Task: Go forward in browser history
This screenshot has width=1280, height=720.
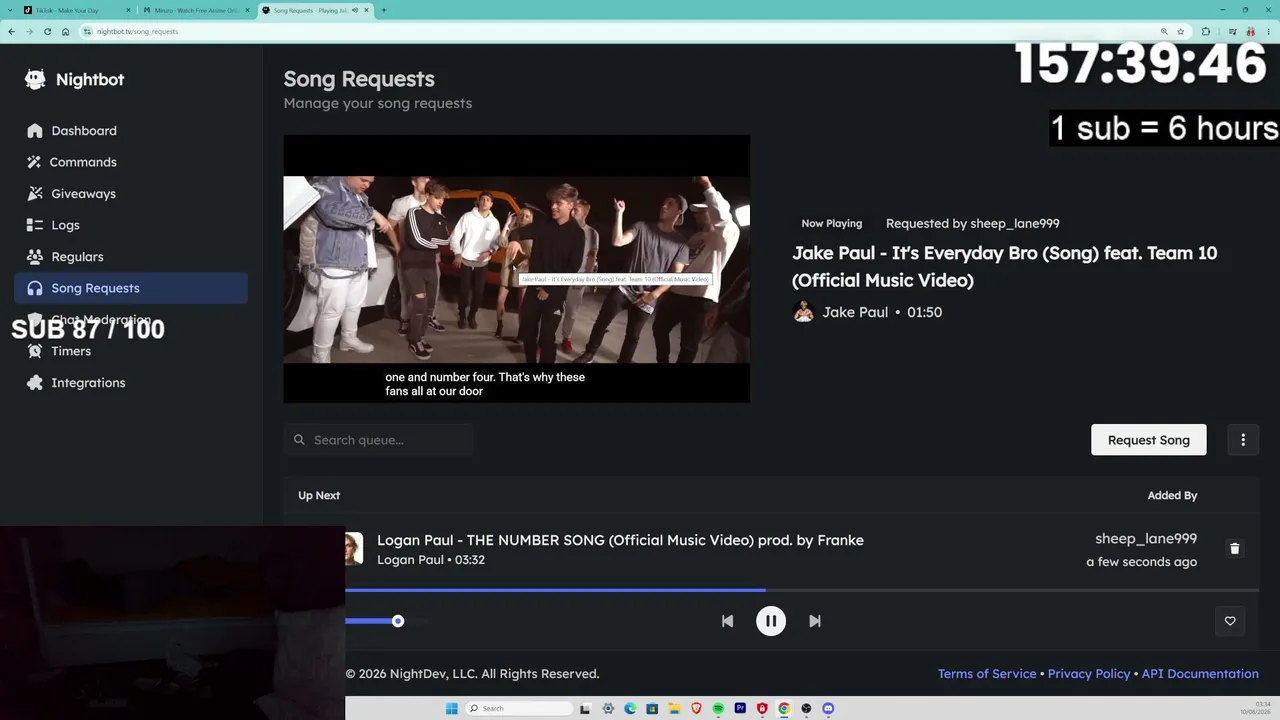Action: 29,31
